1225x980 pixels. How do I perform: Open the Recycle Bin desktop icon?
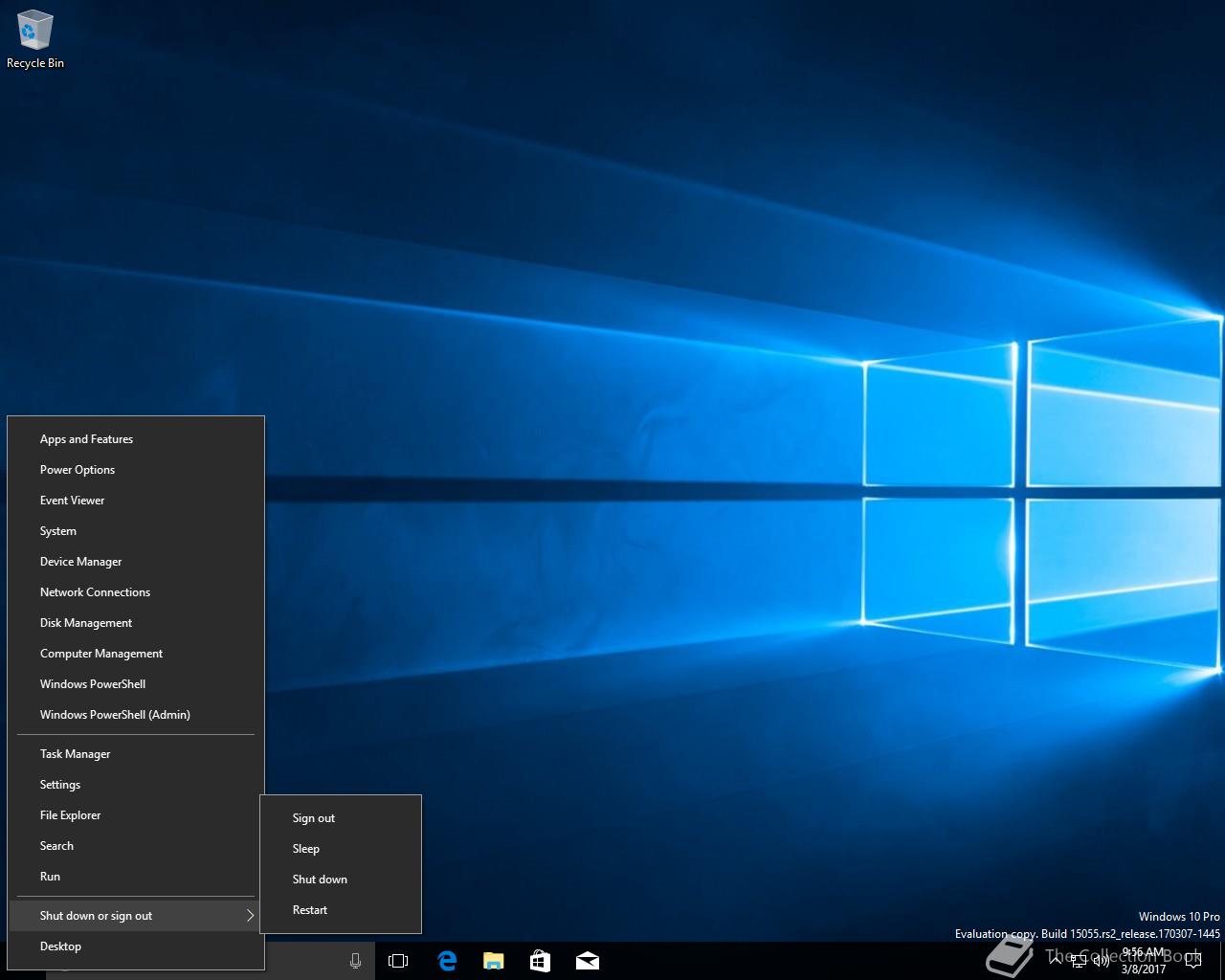tap(35, 40)
